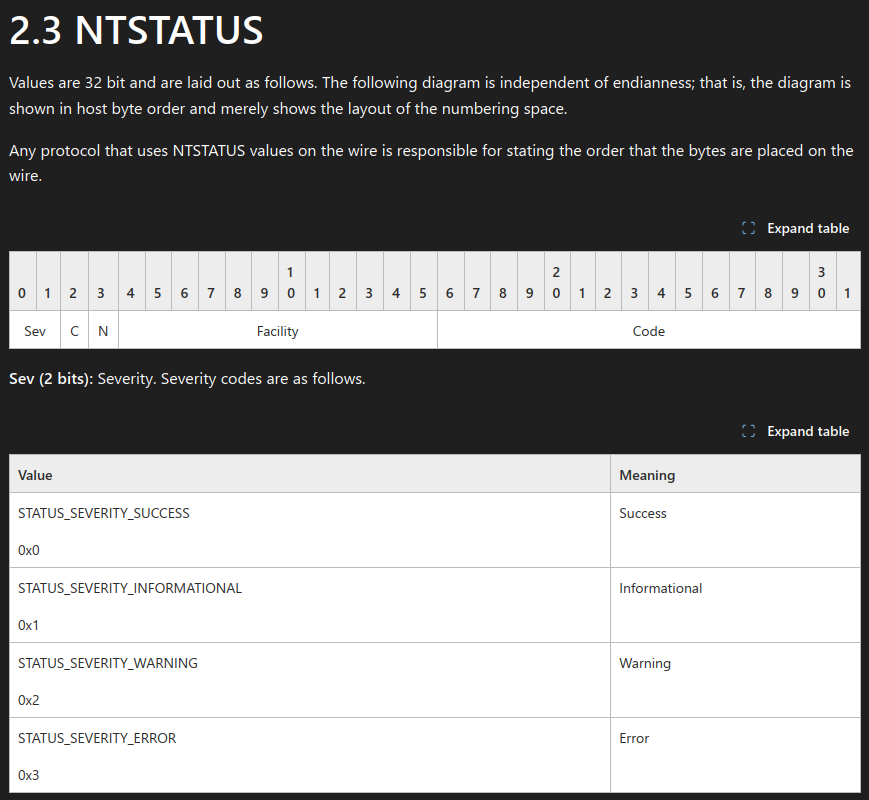
Task: Click the bit number 30 header cell
Action: point(821,282)
